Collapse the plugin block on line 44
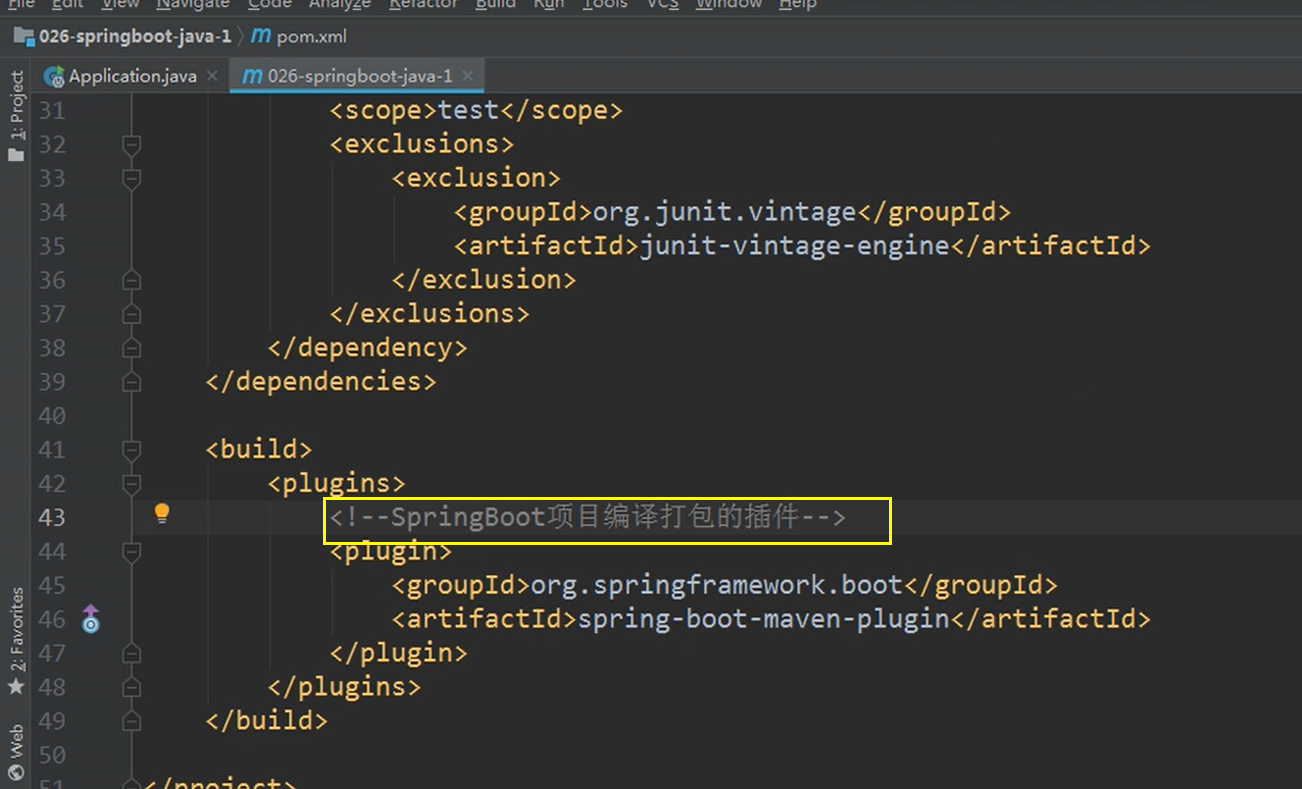Image resolution: width=1302 pixels, height=789 pixels. 131,552
